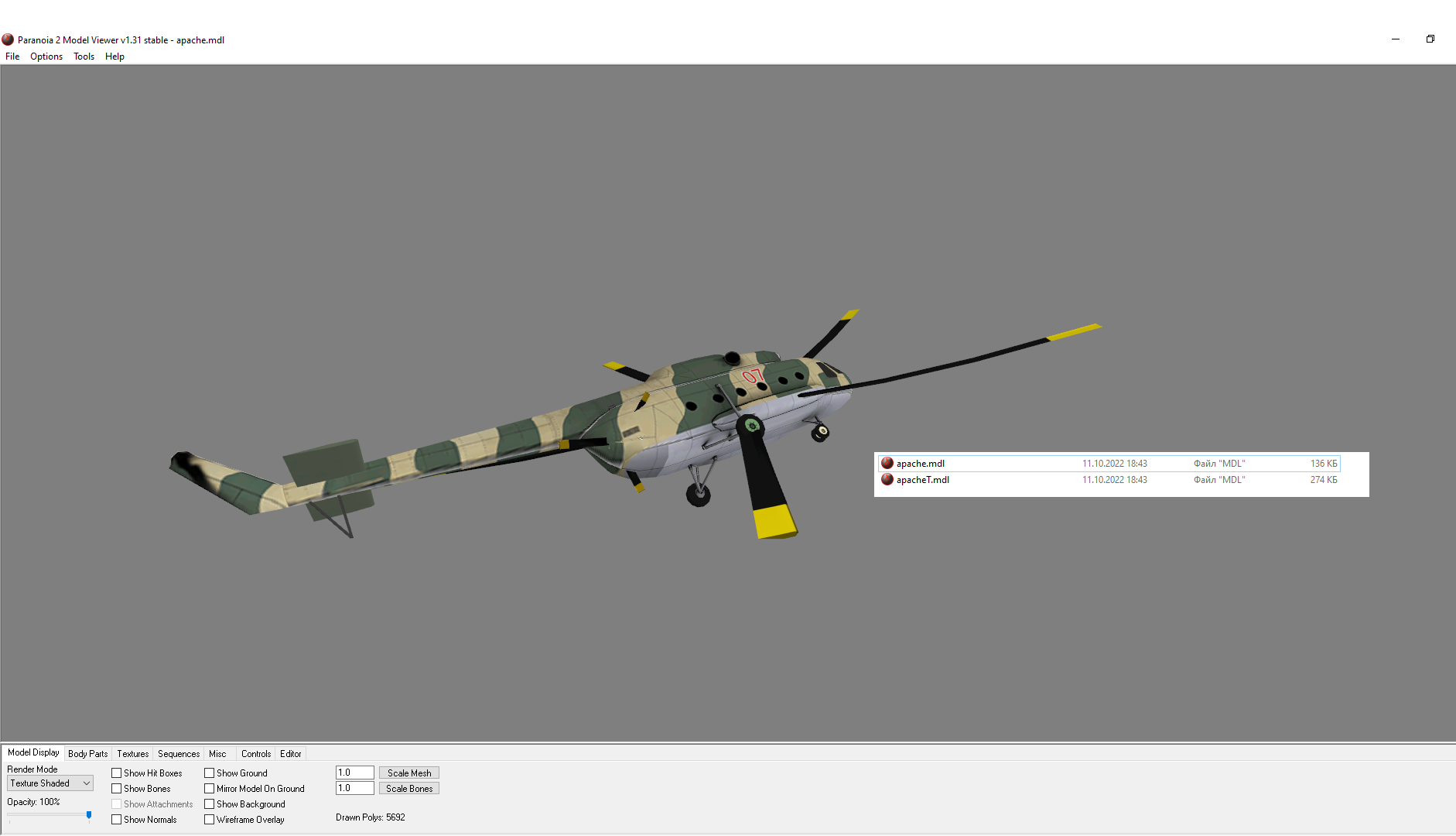
Task: Click the Opacity slider handle
Action: click(89, 815)
